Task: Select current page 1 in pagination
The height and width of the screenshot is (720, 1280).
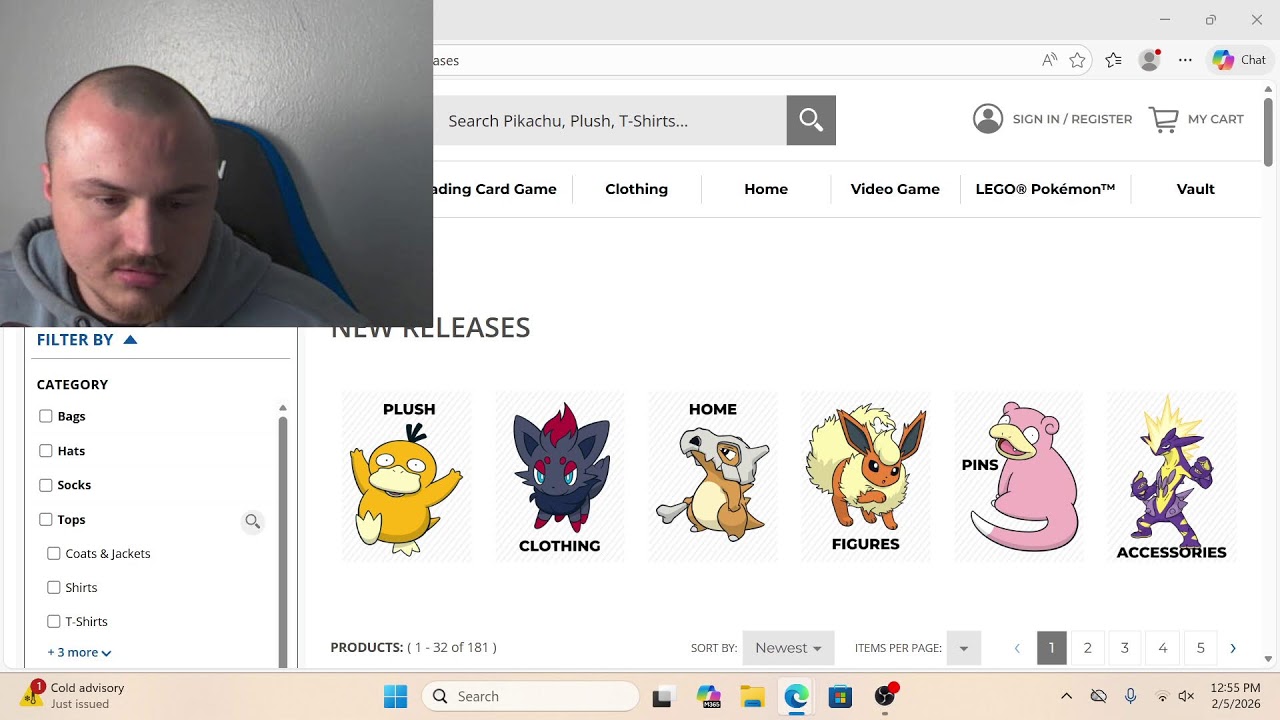Action: (1052, 648)
